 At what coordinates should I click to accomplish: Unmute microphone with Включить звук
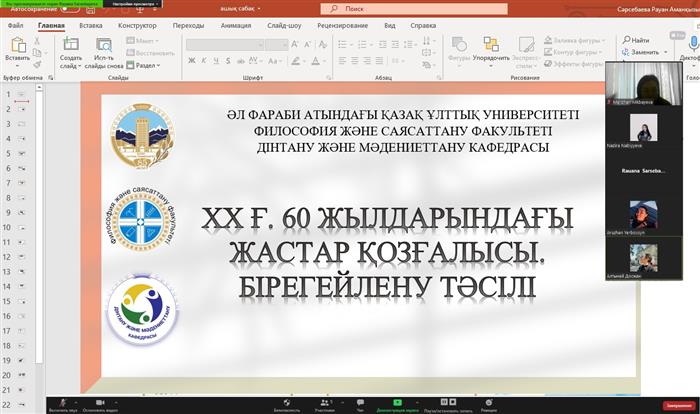click(62, 402)
